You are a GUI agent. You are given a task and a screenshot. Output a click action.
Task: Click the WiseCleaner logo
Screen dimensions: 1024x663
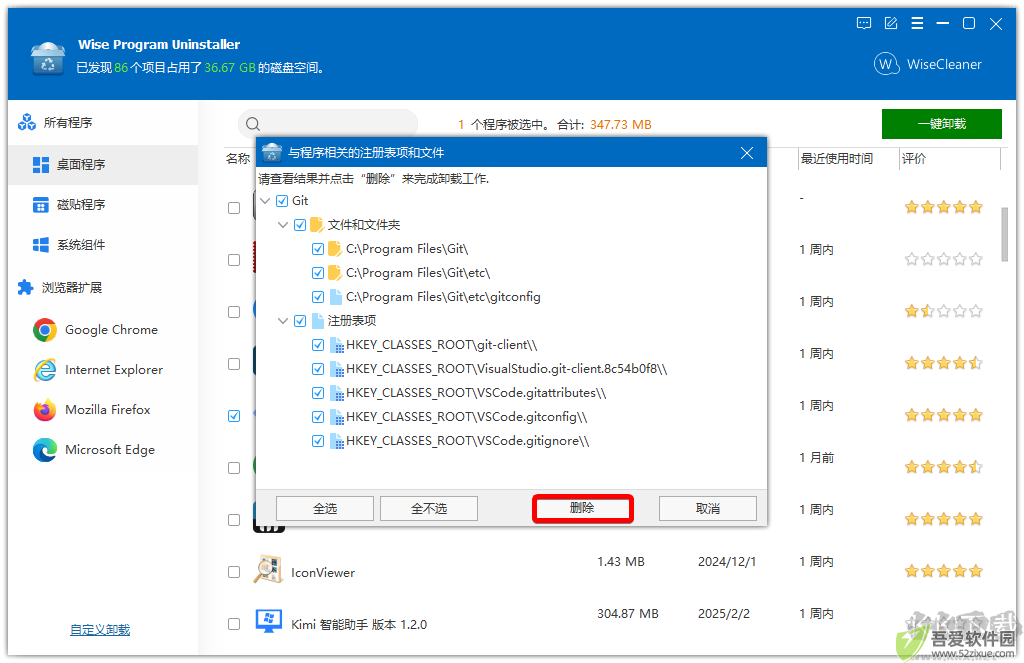927,64
